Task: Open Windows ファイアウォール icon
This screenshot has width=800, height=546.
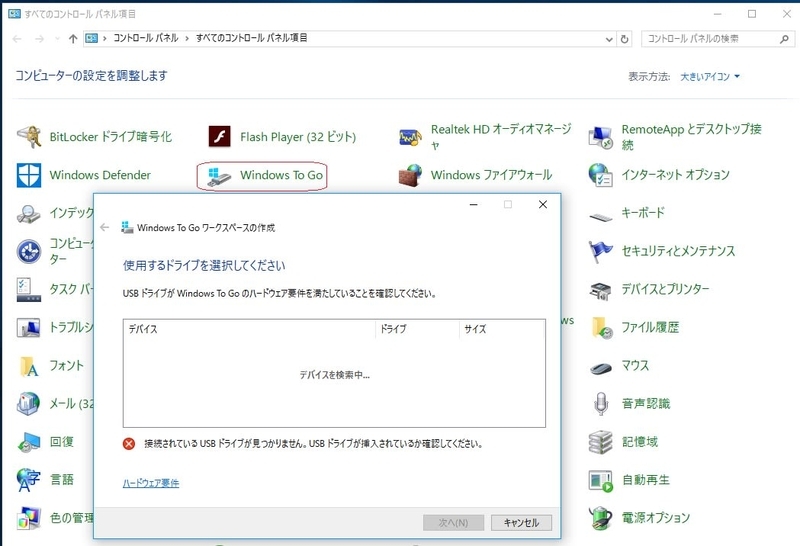Action: 410,175
